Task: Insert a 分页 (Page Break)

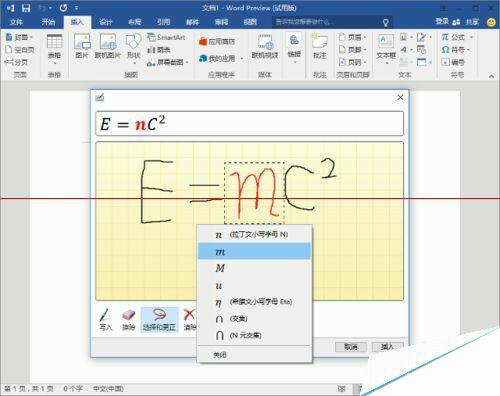Action: click(x=17, y=62)
